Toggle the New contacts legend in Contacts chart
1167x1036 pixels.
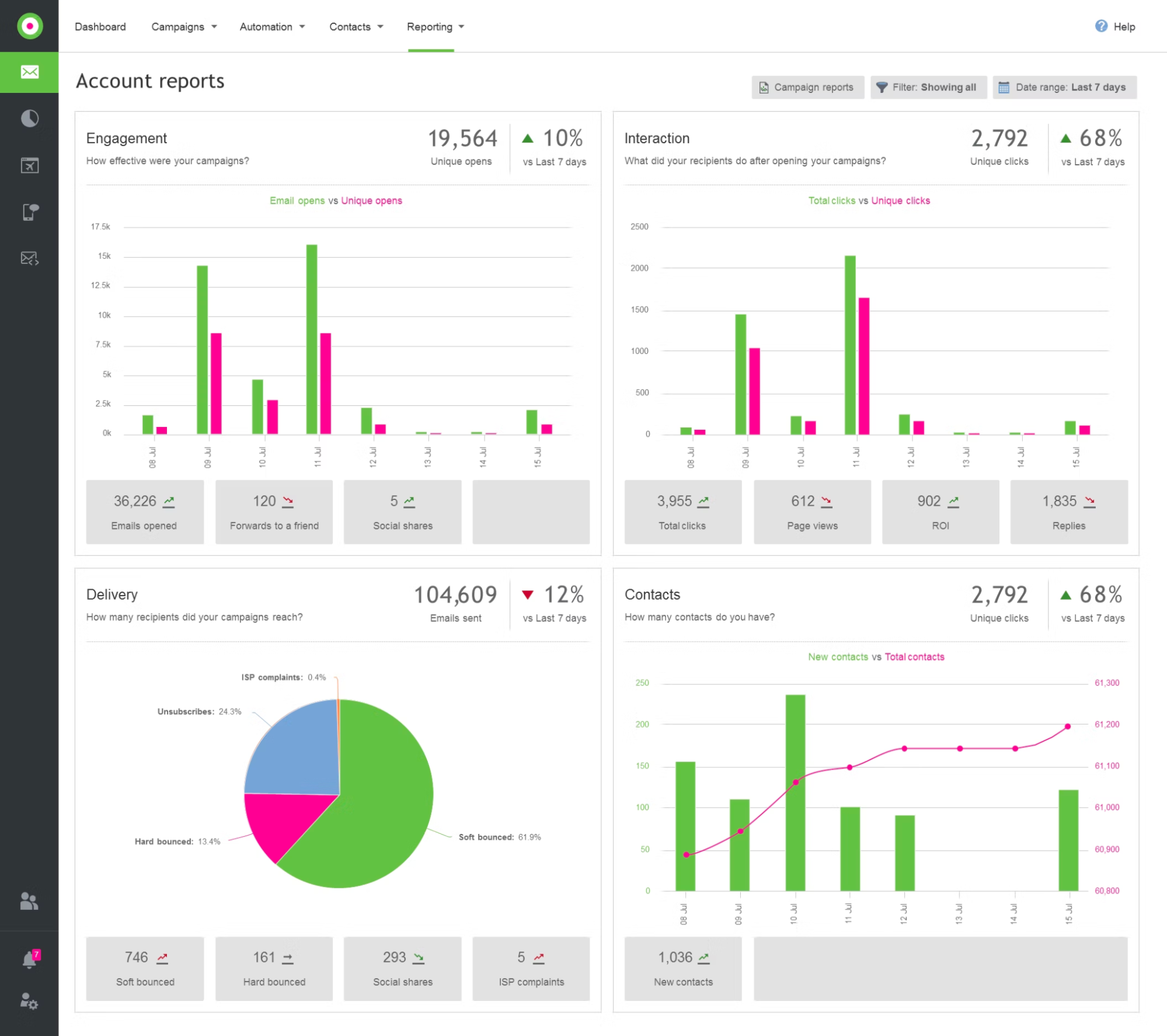pos(839,656)
